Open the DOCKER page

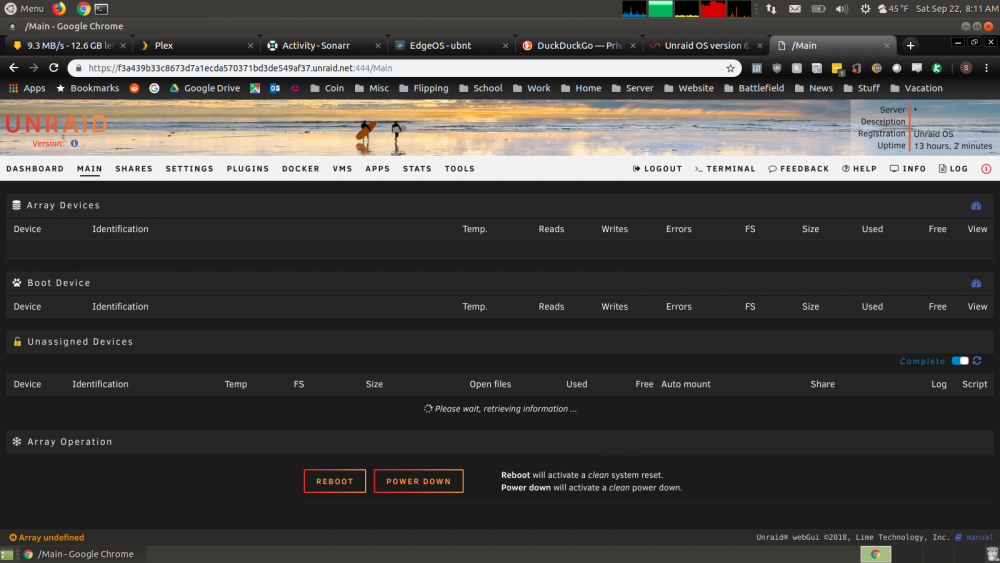point(301,169)
